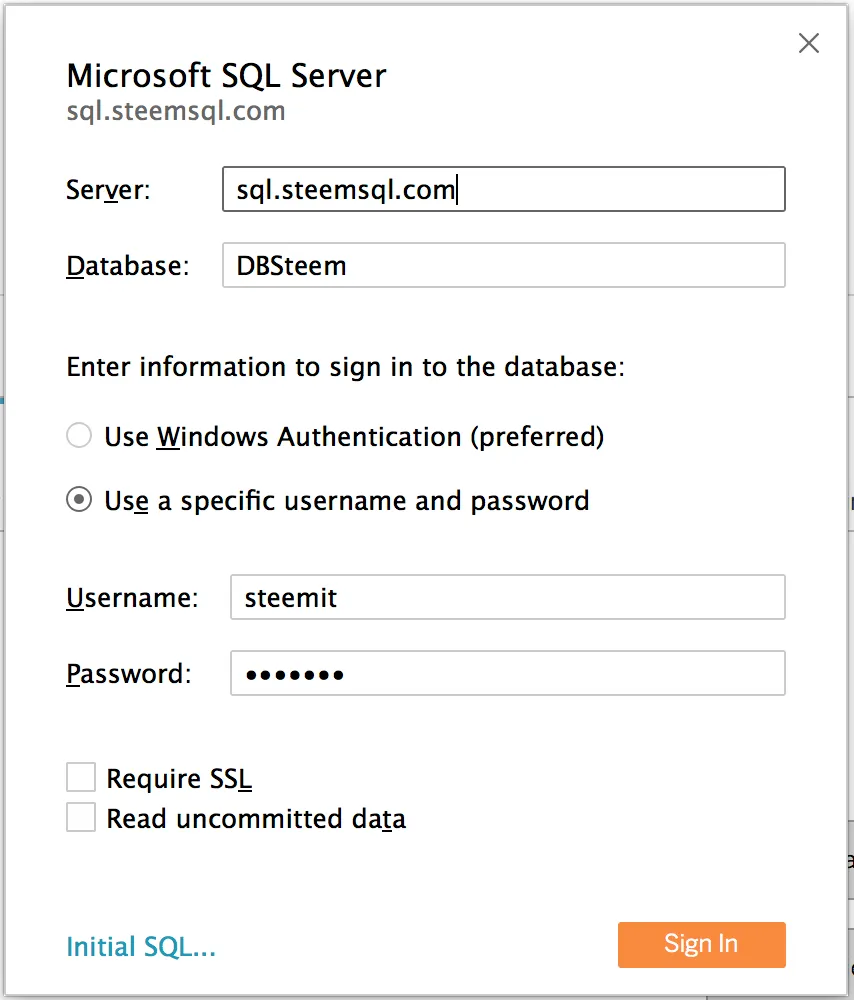This screenshot has height=1000, width=854.
Task: Close the Microsoft SQL Server dialog
Action: click(x=809, y=43)
